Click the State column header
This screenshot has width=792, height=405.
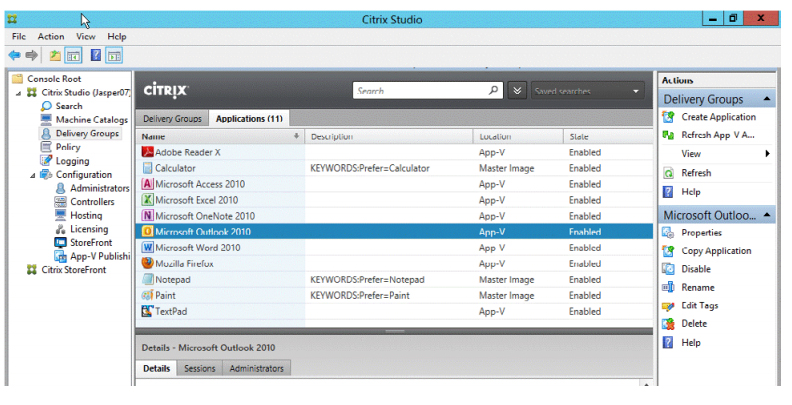tap(608, 136)
